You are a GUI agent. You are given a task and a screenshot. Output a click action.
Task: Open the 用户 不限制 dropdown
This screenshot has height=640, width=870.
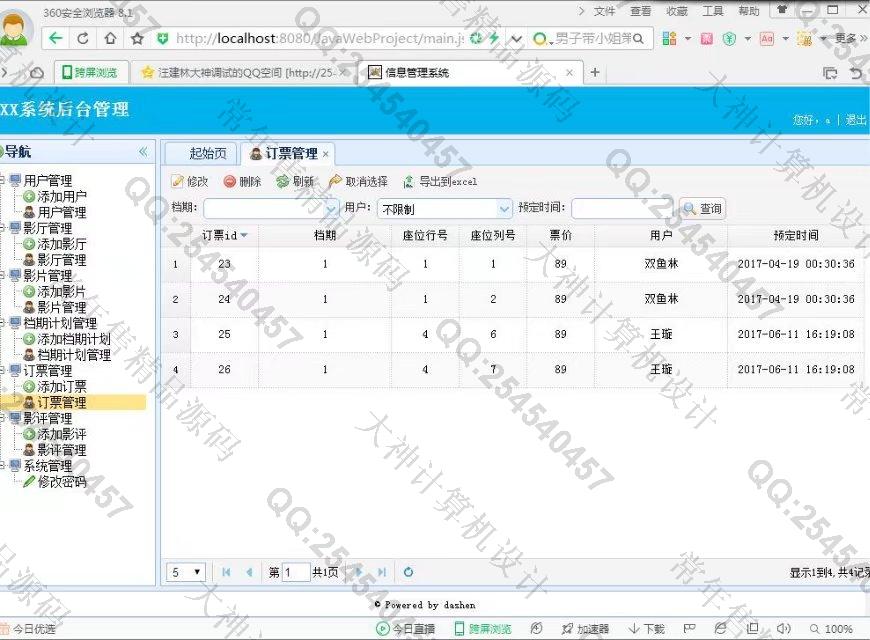504,209
